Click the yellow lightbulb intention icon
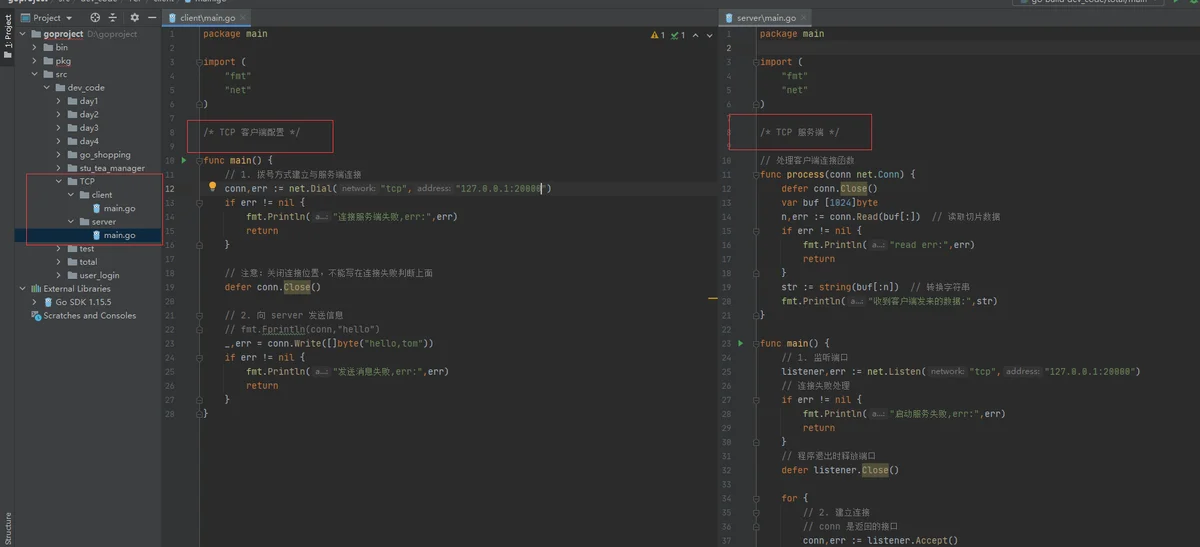 pyautogui.click(x=212, y=187)
